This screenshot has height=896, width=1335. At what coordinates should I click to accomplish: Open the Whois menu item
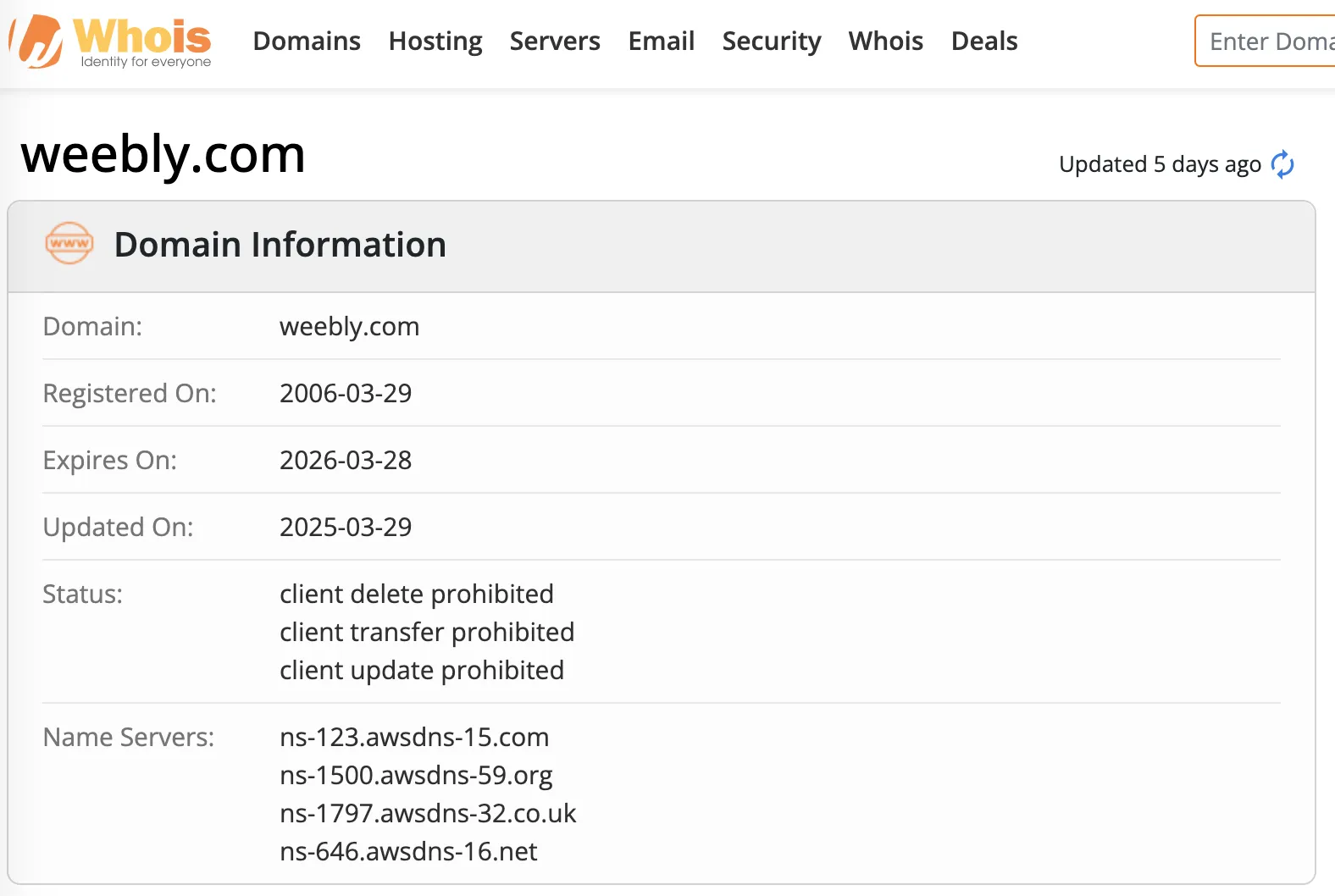(x=886, y=41)
